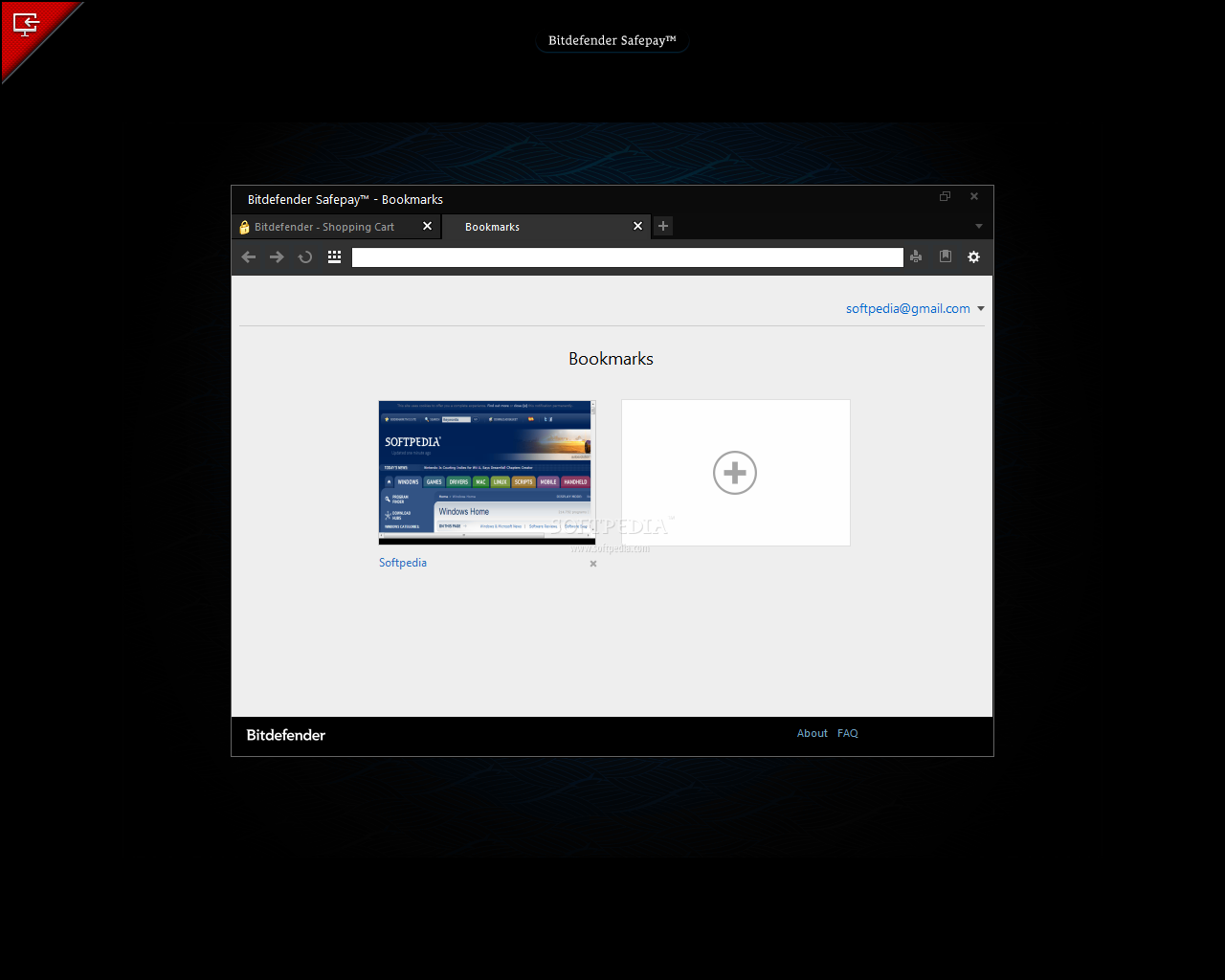Open the bookmarks grid view icon

tap(334, 256)
